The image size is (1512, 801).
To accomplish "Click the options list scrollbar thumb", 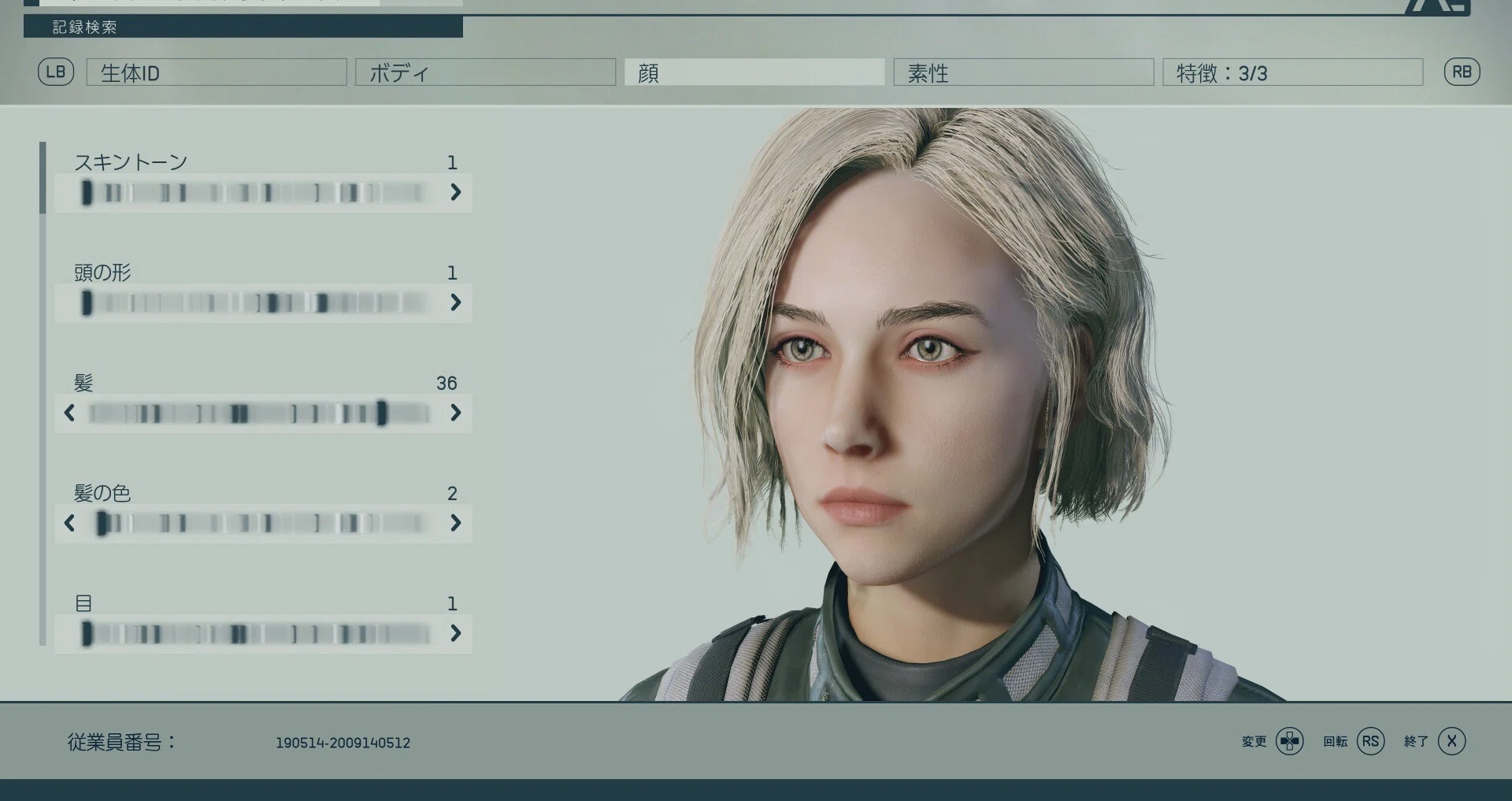I will coord(43,177).
